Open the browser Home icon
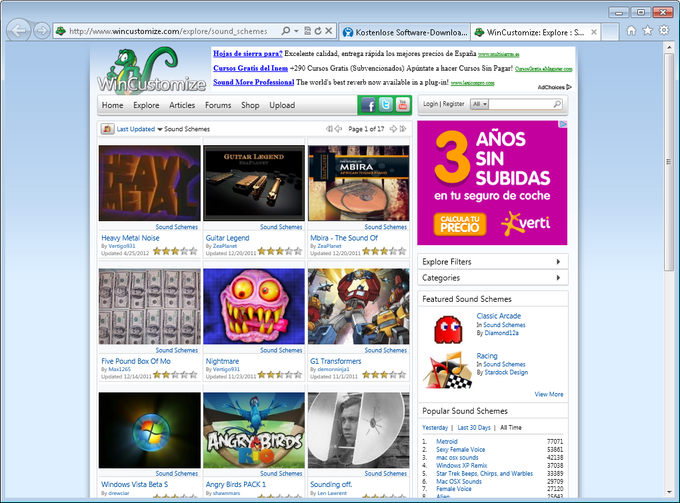 [x=631, y=30]
